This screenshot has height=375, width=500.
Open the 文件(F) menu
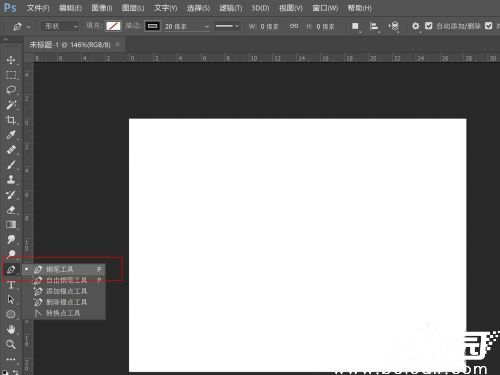point(38,8)
